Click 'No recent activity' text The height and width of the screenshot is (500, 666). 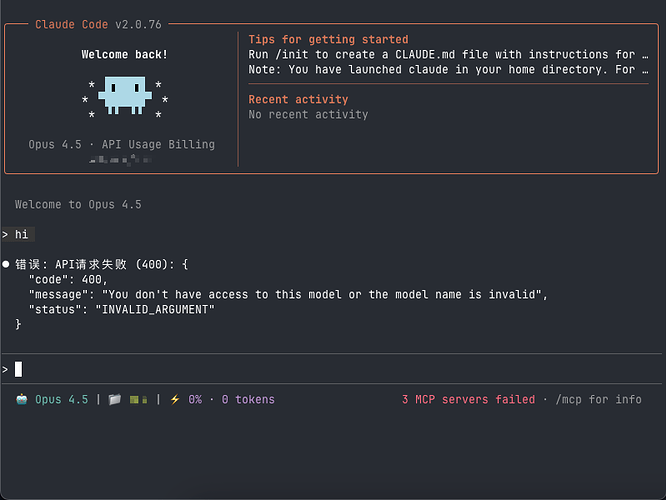coord(308,115)
